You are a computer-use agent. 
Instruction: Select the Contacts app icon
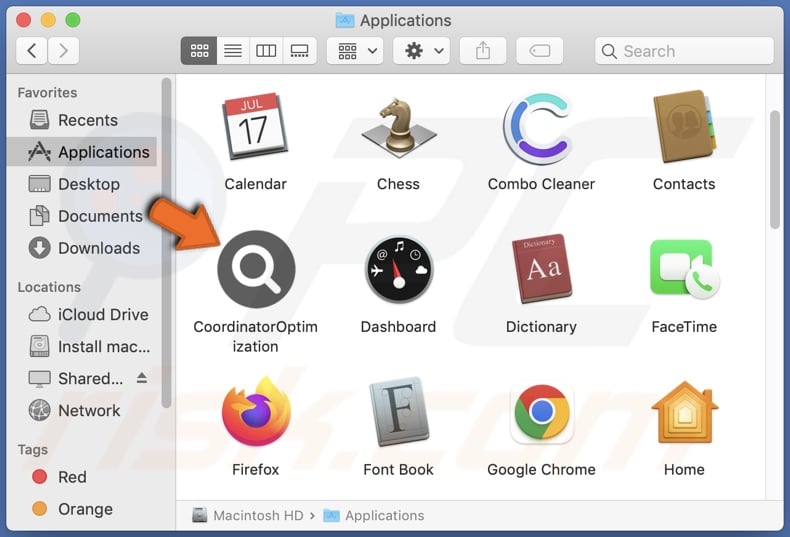pos(684,126)
